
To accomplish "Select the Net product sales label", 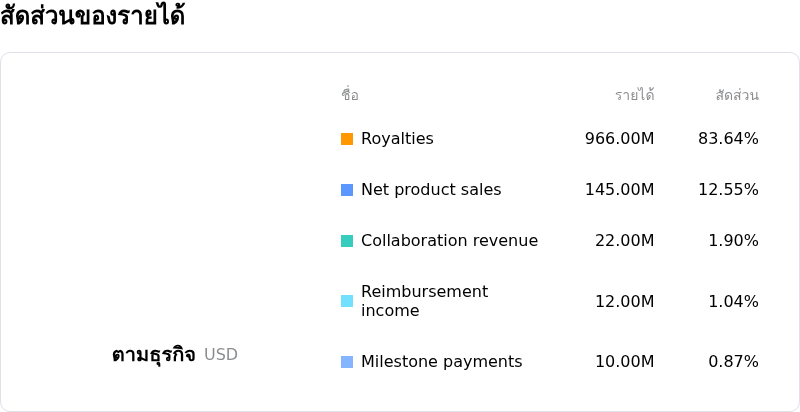I will click(431, 190).
